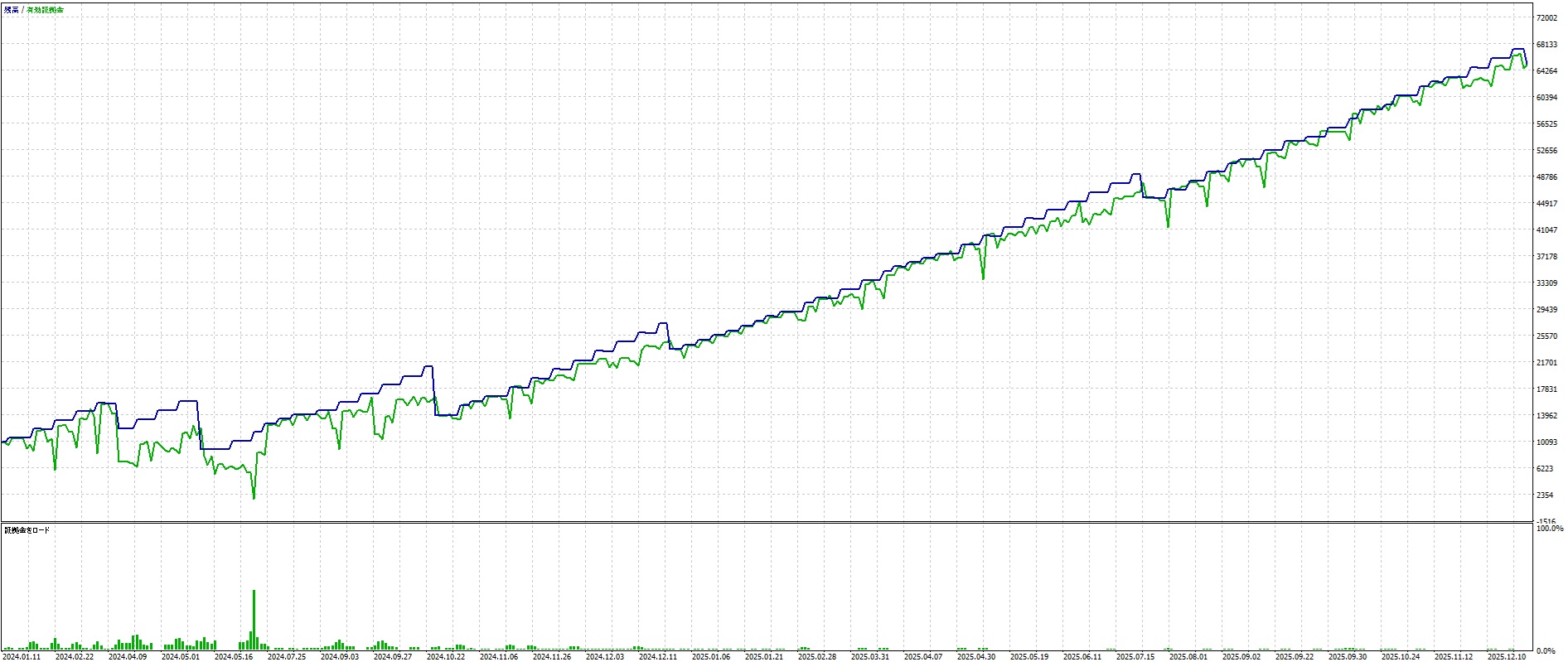Click the -1516 value on price axis
1568x662 pixels.
click(1546, 521)
